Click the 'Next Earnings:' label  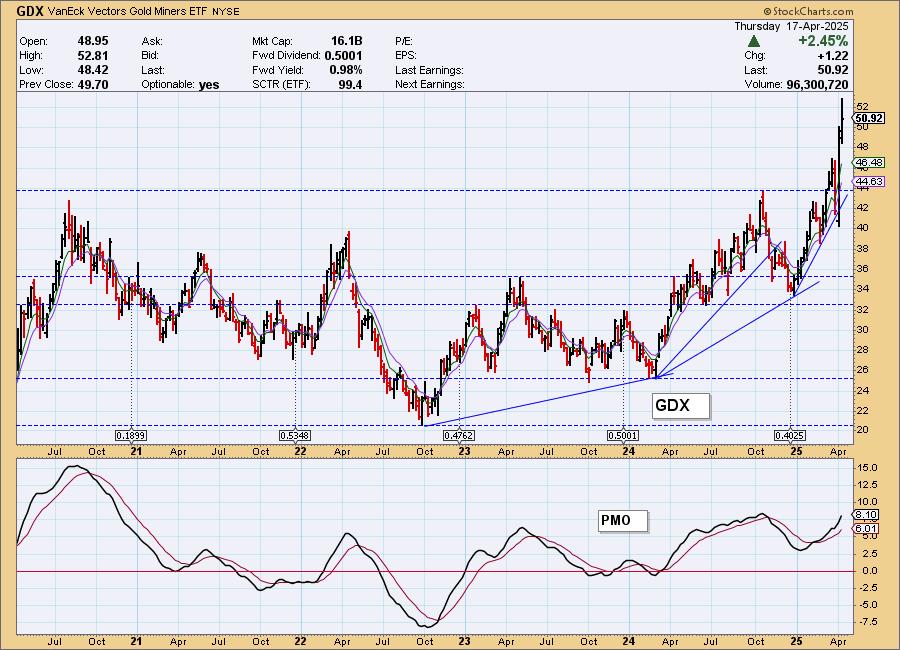(x=430, y=84)
